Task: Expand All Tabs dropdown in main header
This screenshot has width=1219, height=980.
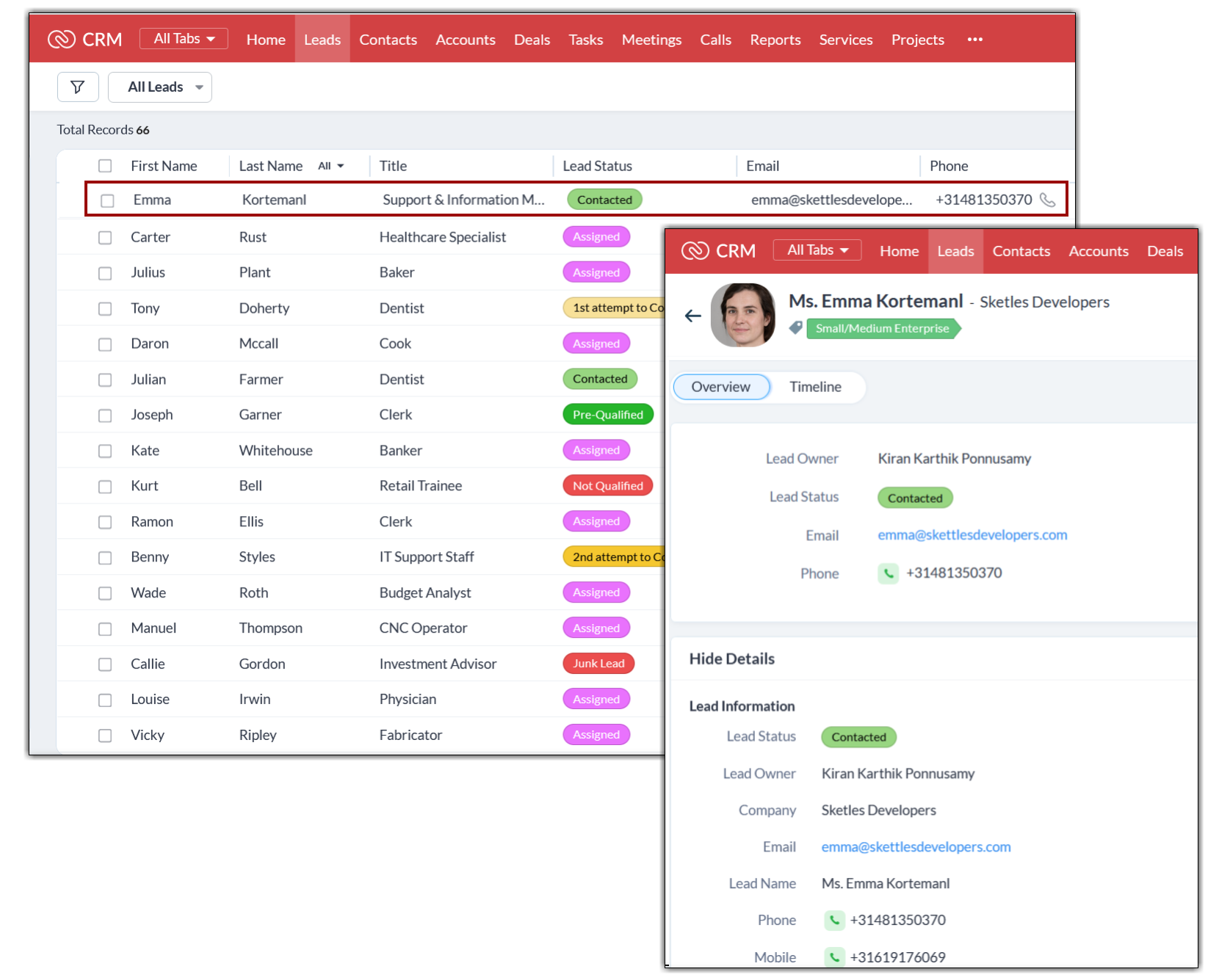Action: pos(184,39)
